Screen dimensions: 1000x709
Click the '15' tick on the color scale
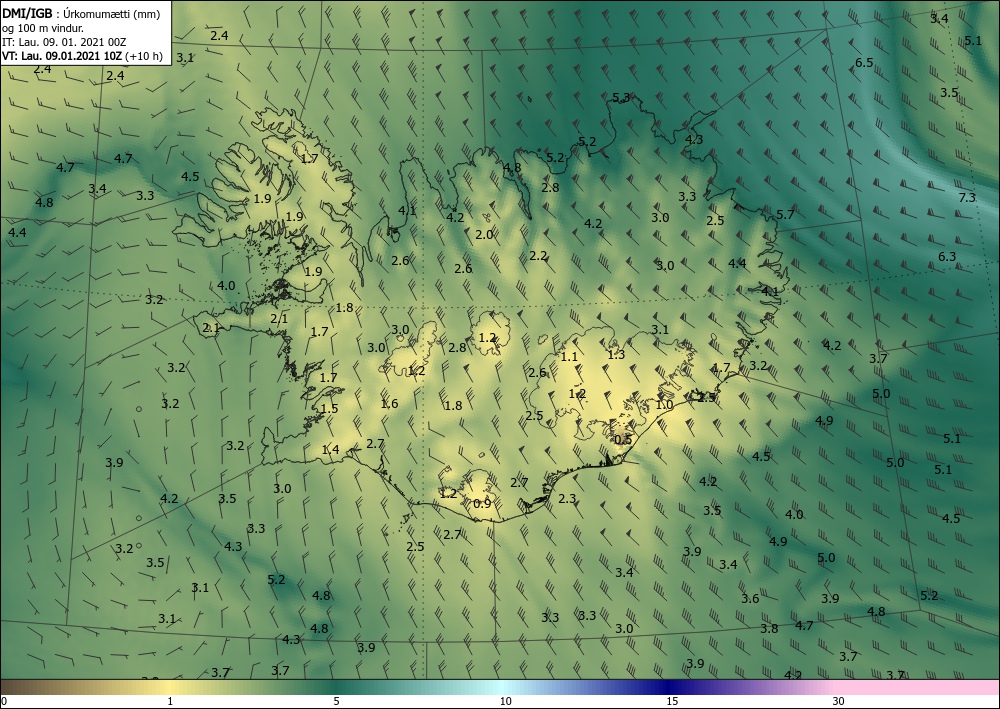672,701
